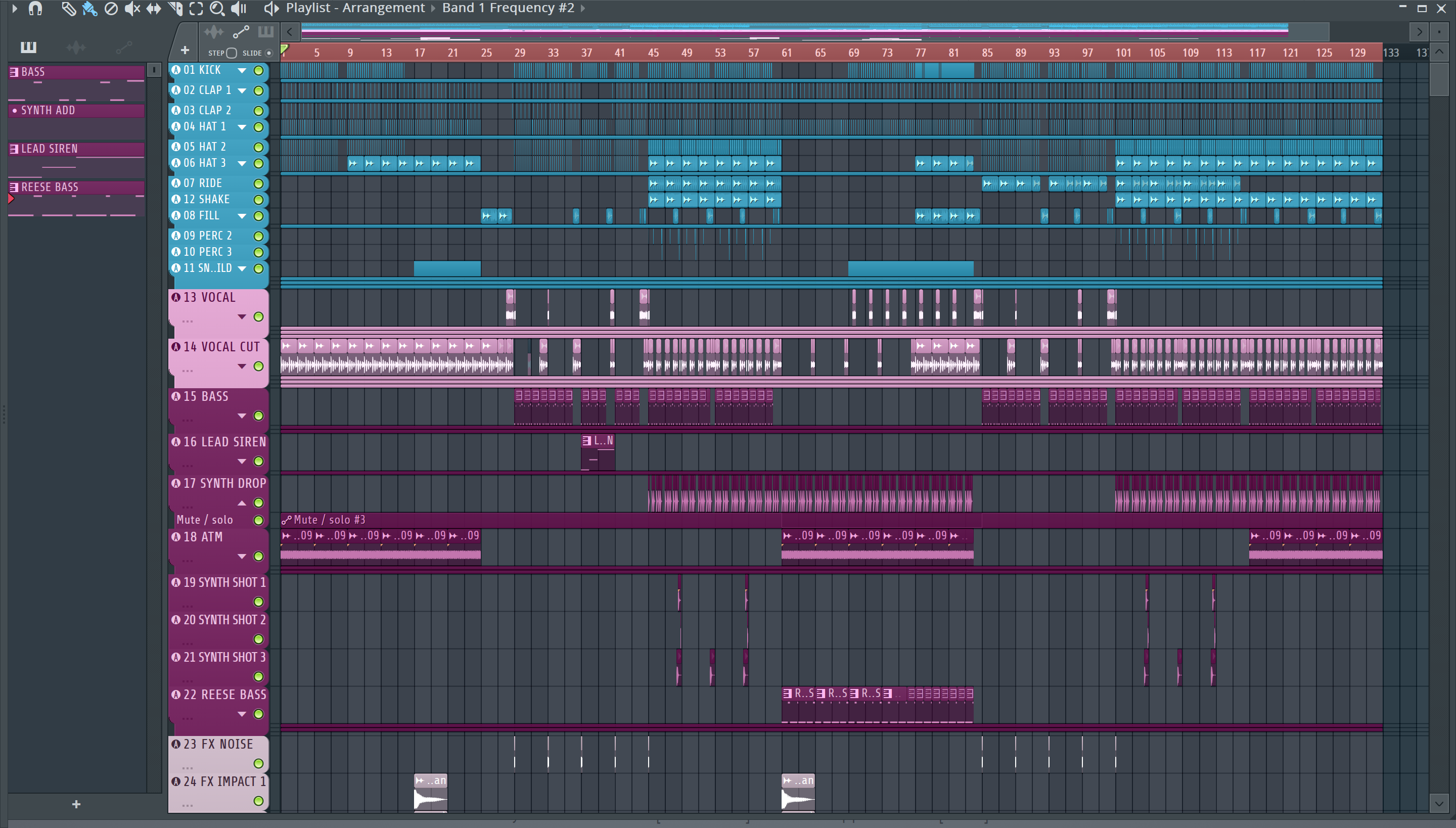This screenshot has height=828, width=1456.
Task: Select the Slice tool
Action: [x=175, y=9]
